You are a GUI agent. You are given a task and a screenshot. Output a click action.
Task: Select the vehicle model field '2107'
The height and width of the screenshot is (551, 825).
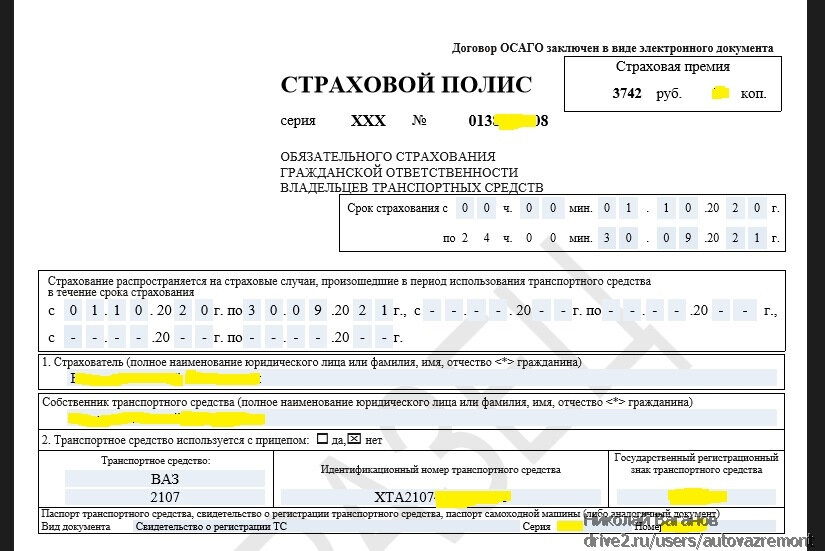click(x=165, y=497)
